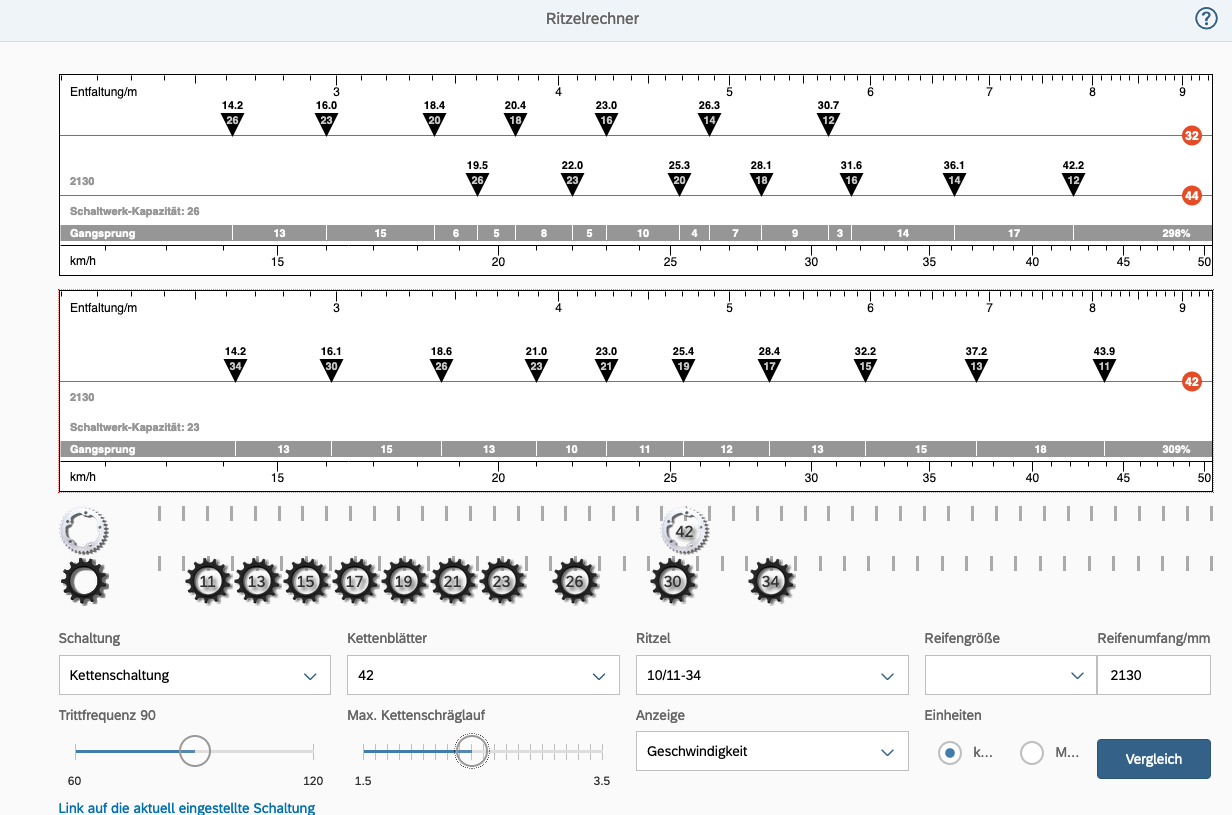The image size is (1232, 815).
Task: Select the km/h units radio button
Action: [950, 753]
